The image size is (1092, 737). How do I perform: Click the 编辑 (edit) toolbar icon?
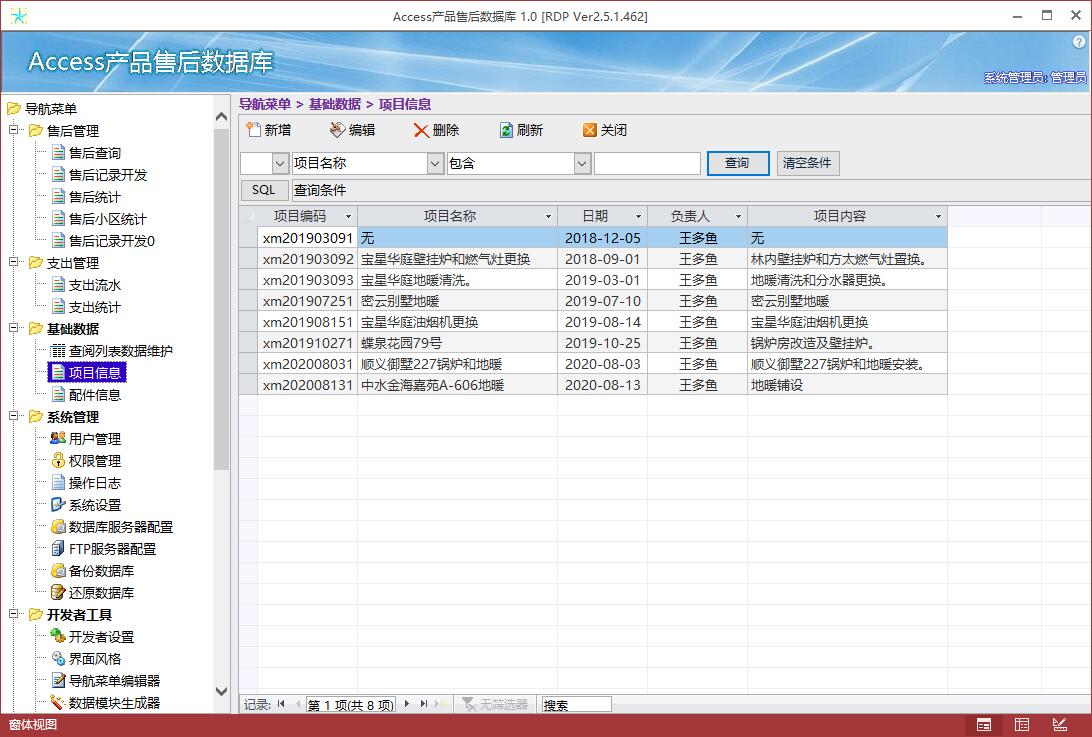(338, 130)
